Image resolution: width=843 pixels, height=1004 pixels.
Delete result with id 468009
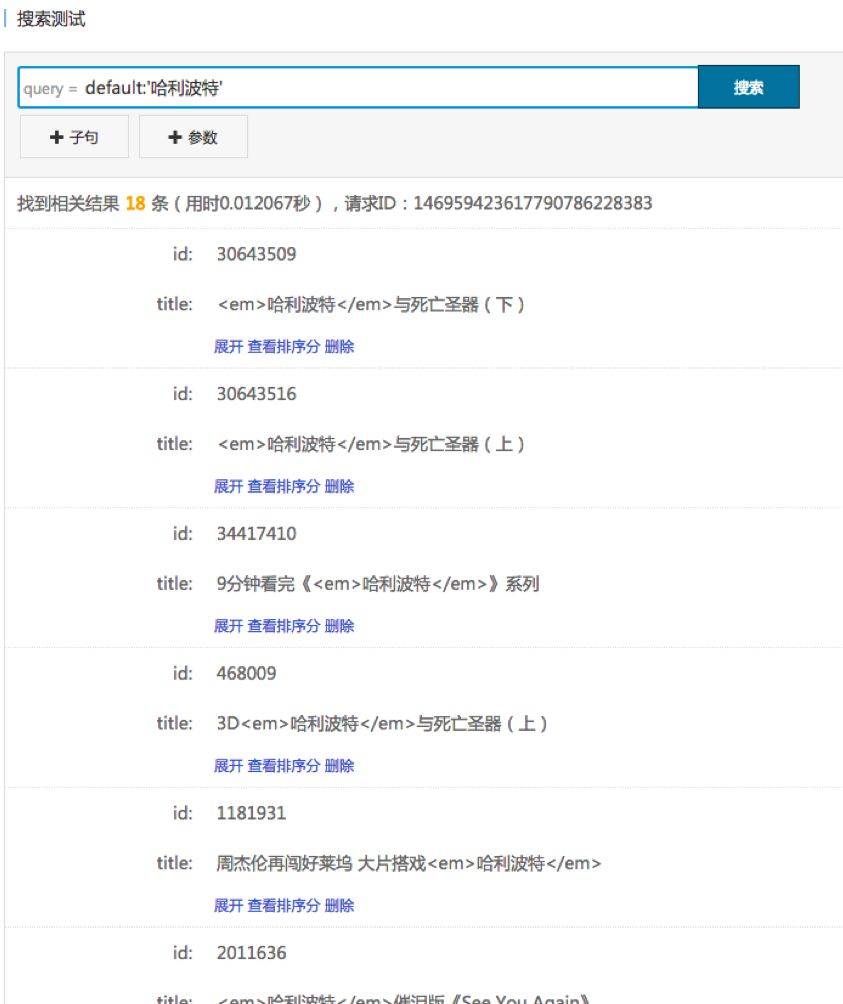[x=339, y=766]
